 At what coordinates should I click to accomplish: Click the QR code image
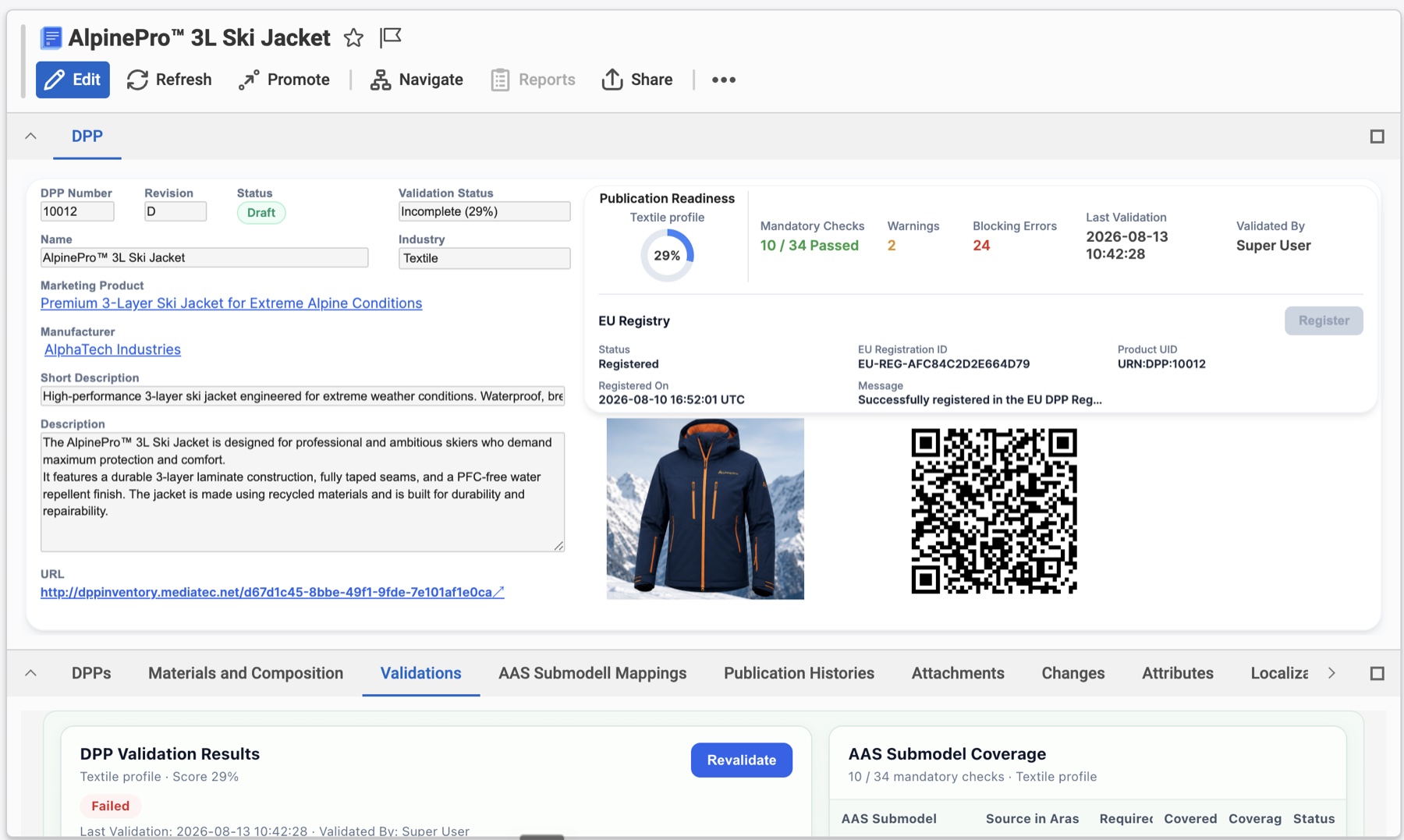coord(994,511)
